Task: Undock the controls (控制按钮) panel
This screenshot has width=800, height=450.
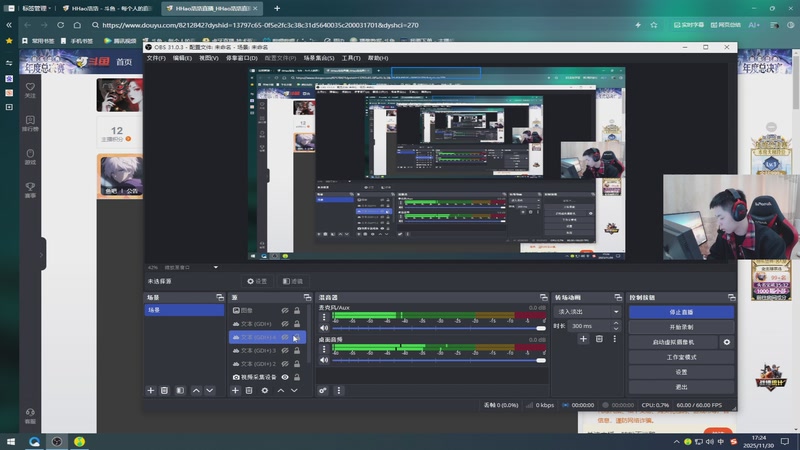Action: (731, 297)
